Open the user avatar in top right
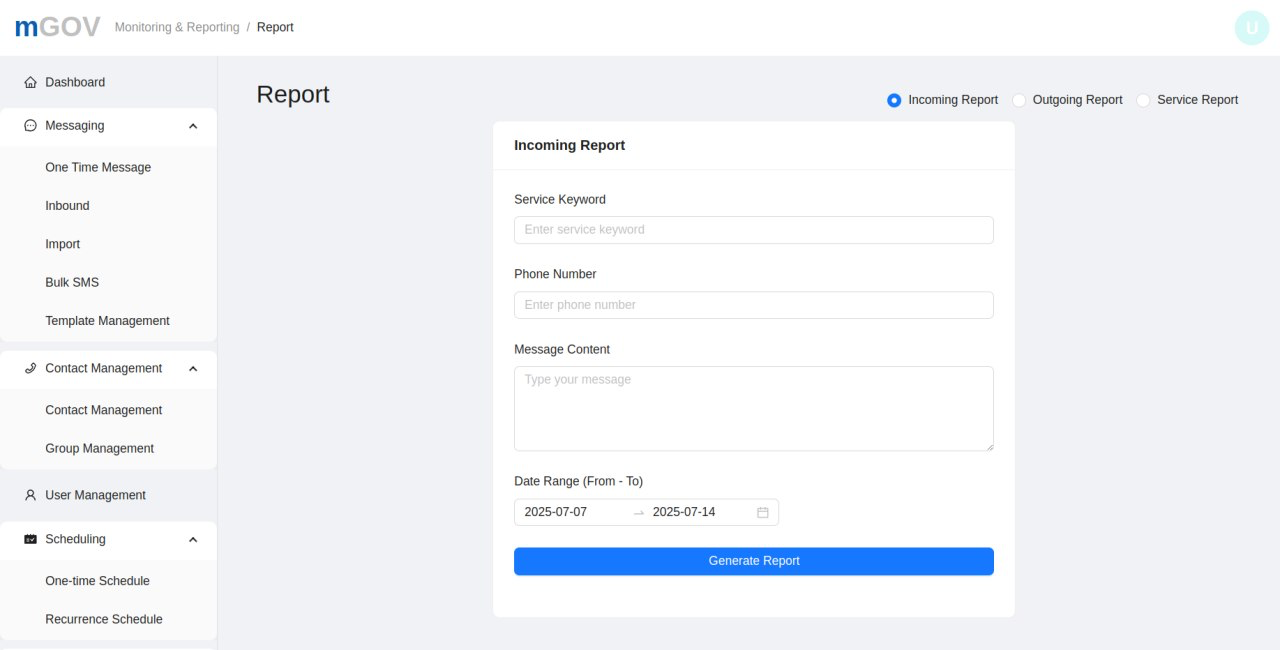This screenshot has width=1280, height=650. coord(1251,28)
